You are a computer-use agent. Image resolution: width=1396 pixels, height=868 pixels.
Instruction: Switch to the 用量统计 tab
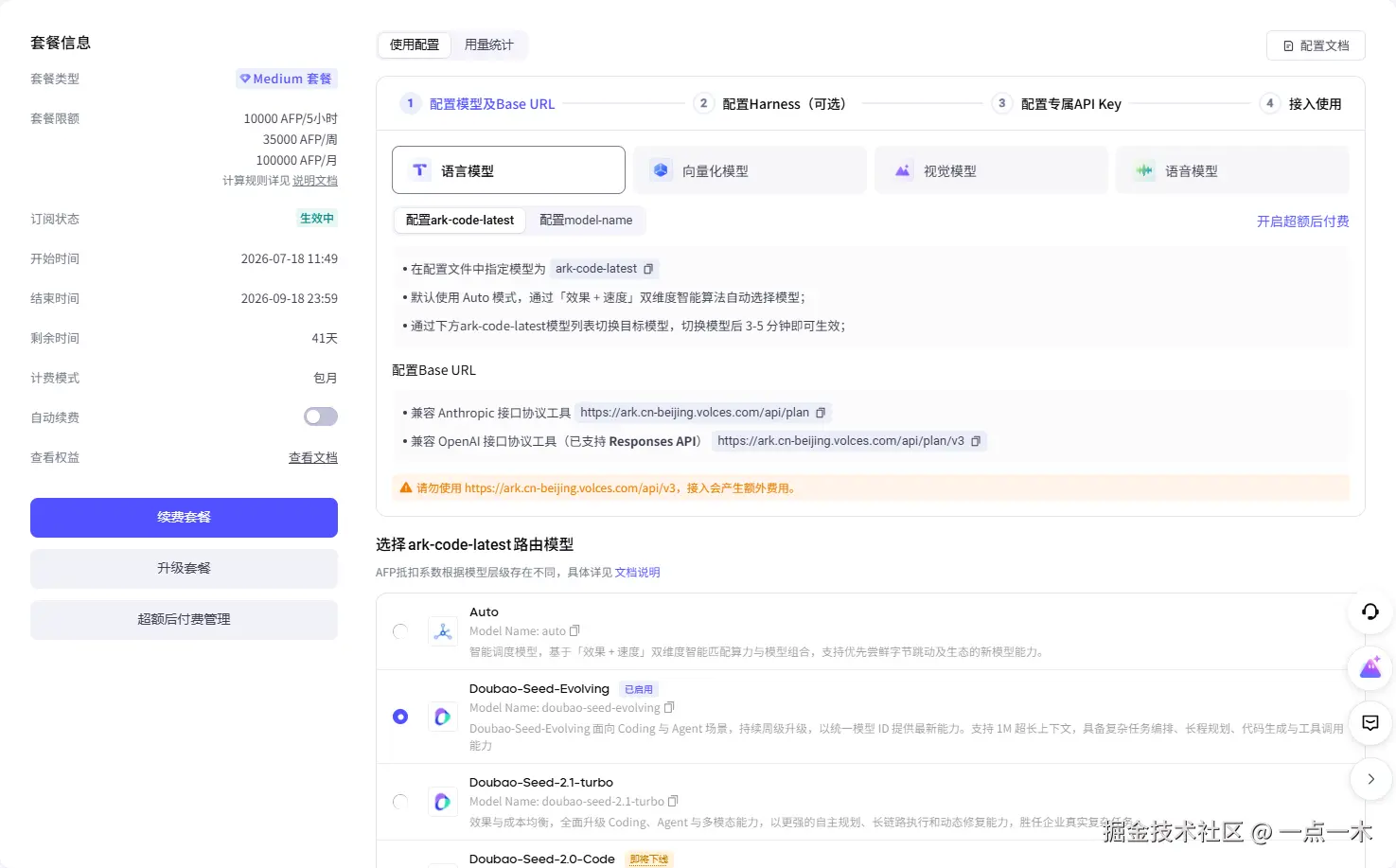click(489, 44)
